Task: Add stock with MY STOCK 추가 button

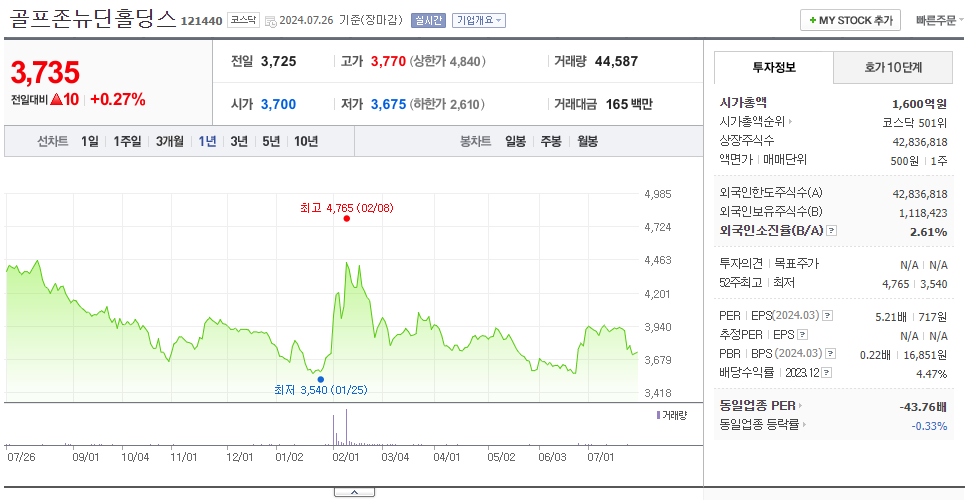Action: [x=851, y=20]
